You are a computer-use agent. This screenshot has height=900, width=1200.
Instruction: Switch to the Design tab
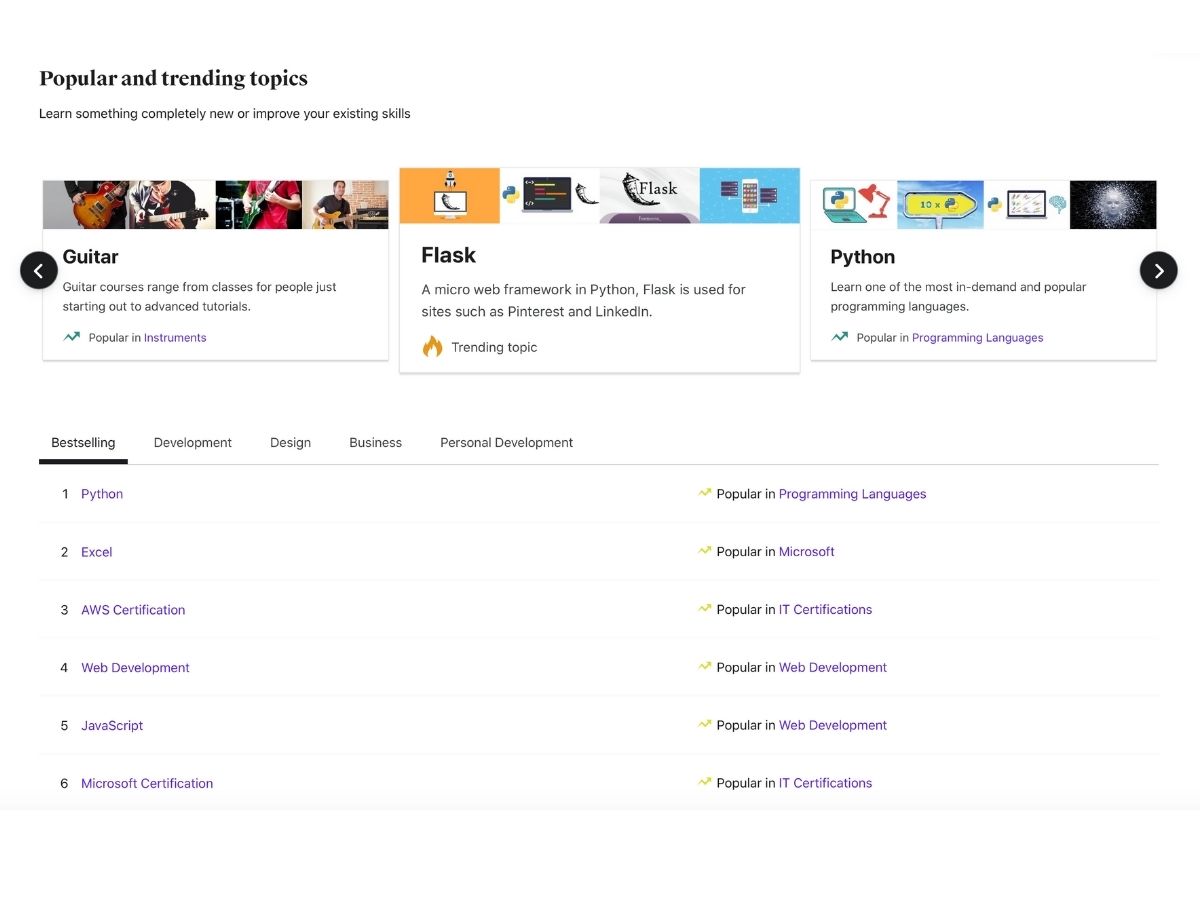tap(290, 443)
